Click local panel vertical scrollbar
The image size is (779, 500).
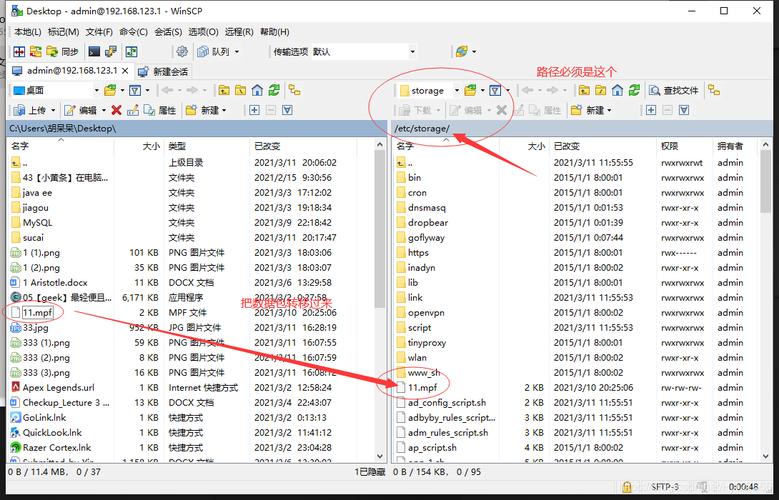[380, 301]
